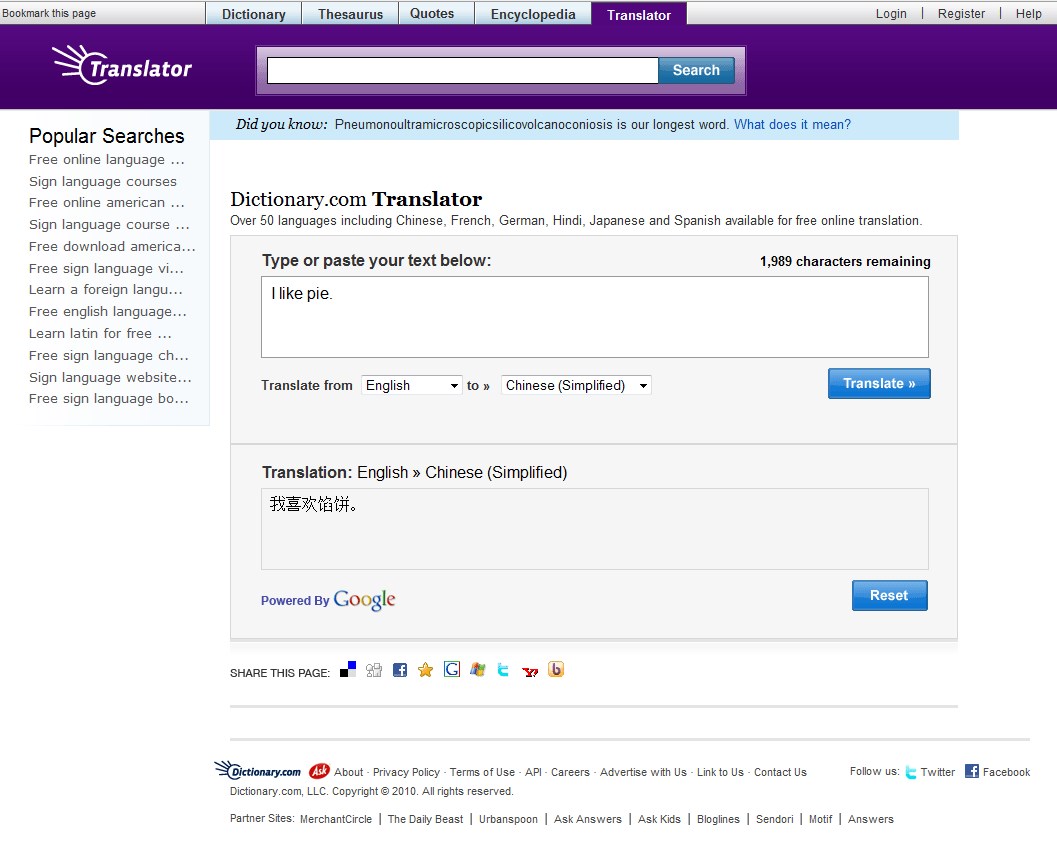This screenshot has width=1057, height=858.
Task: Click Bookmark this page link
Action: pos(49,13)
